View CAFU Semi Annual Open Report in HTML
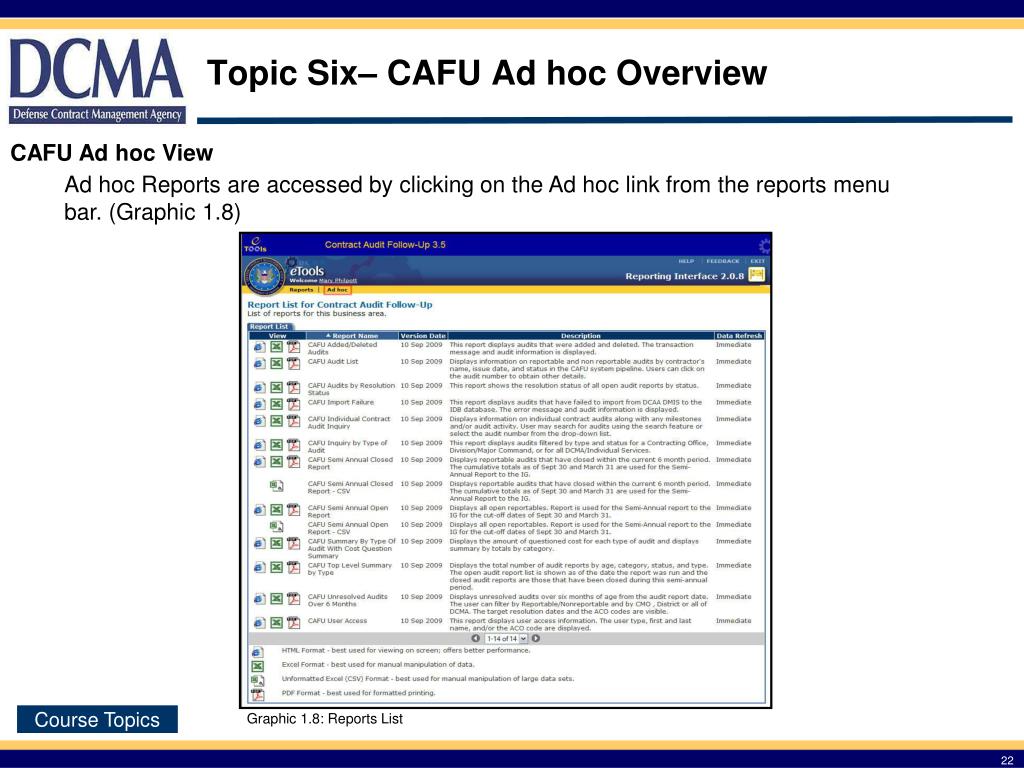The width and height of the screenshot is (1024, 768). click(x=259, y=510)
